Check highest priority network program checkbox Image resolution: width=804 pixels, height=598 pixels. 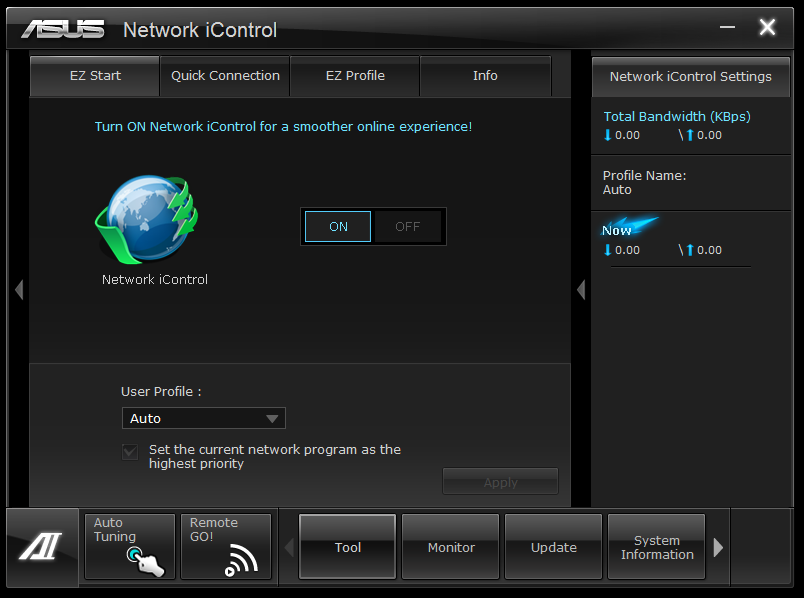pyautogui.click(x=130, y=452)
